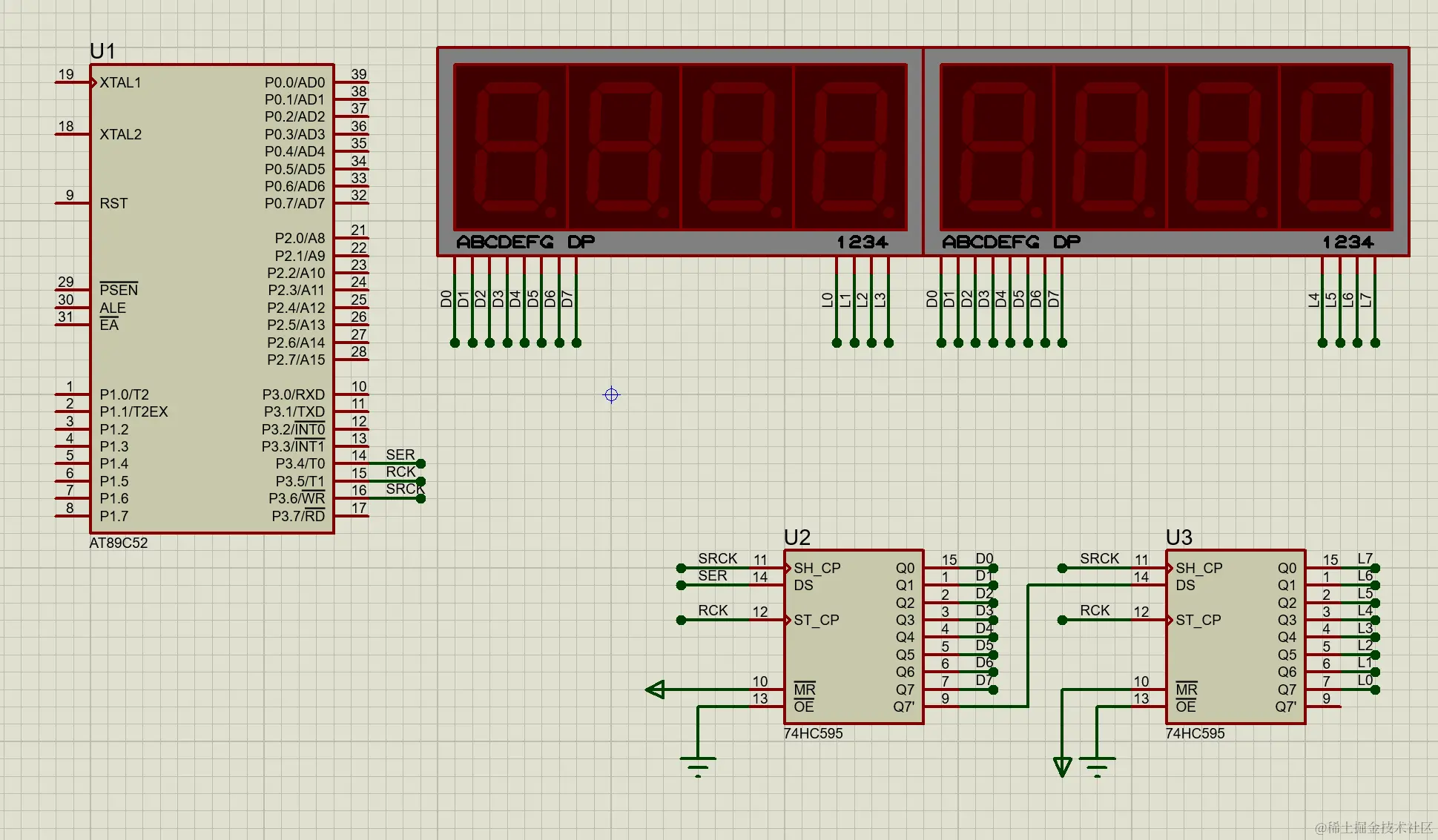
Task: Click the SER terminal at pin P3.4
Action: (x=420, y=463)
